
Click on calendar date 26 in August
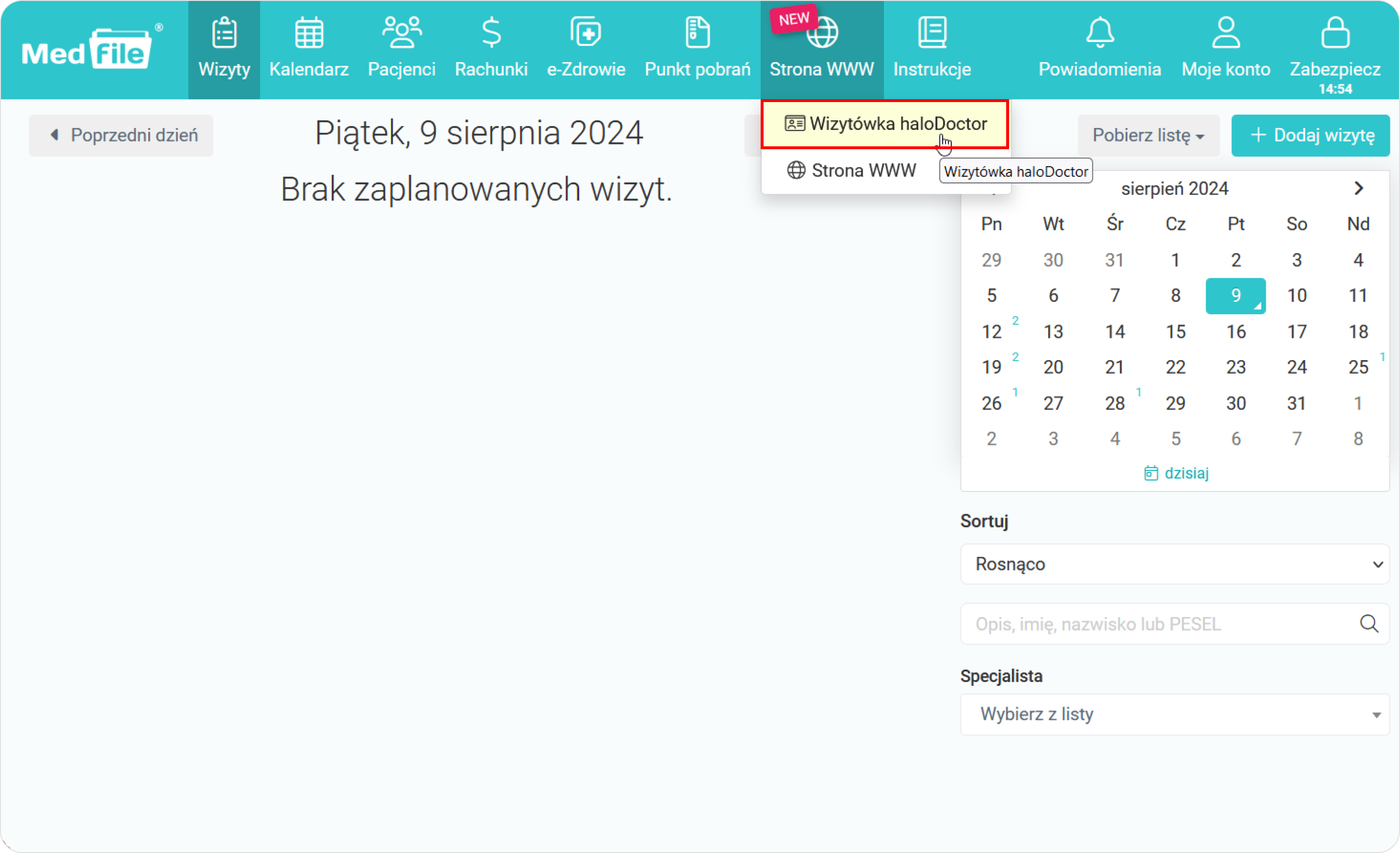(992, 401)
